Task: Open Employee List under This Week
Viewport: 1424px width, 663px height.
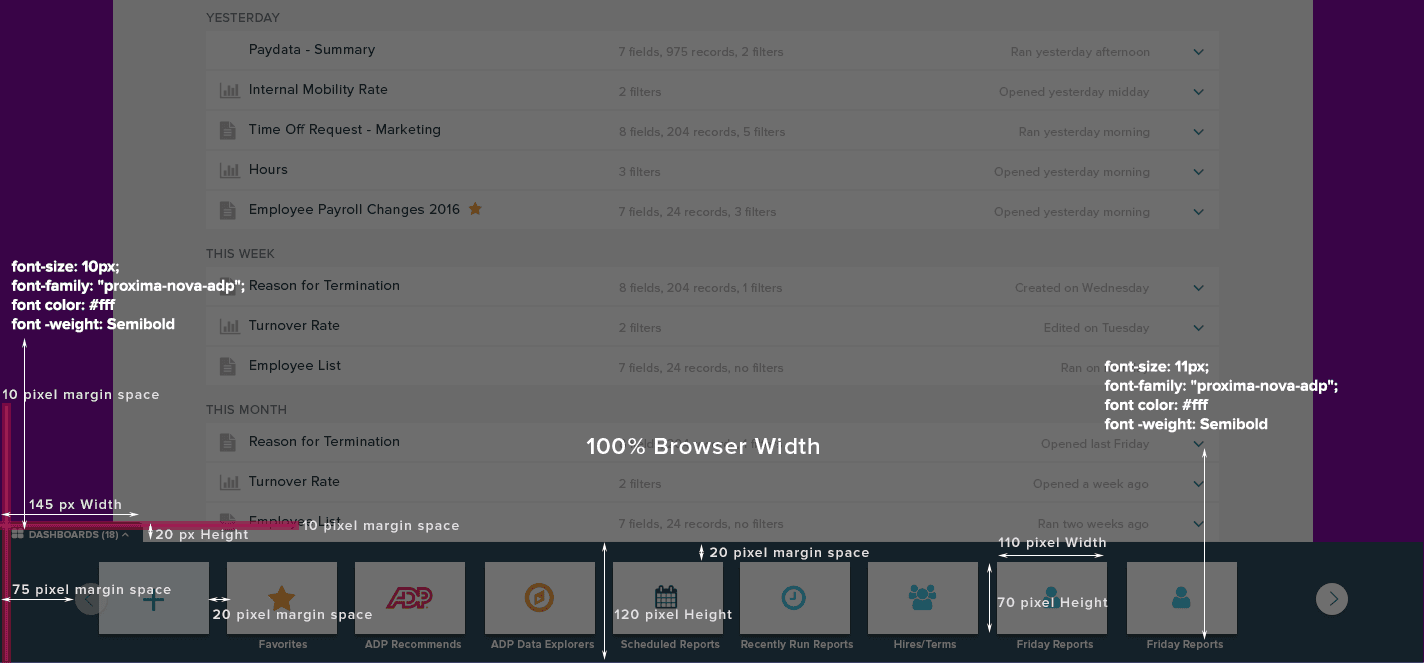Action: 295,366
